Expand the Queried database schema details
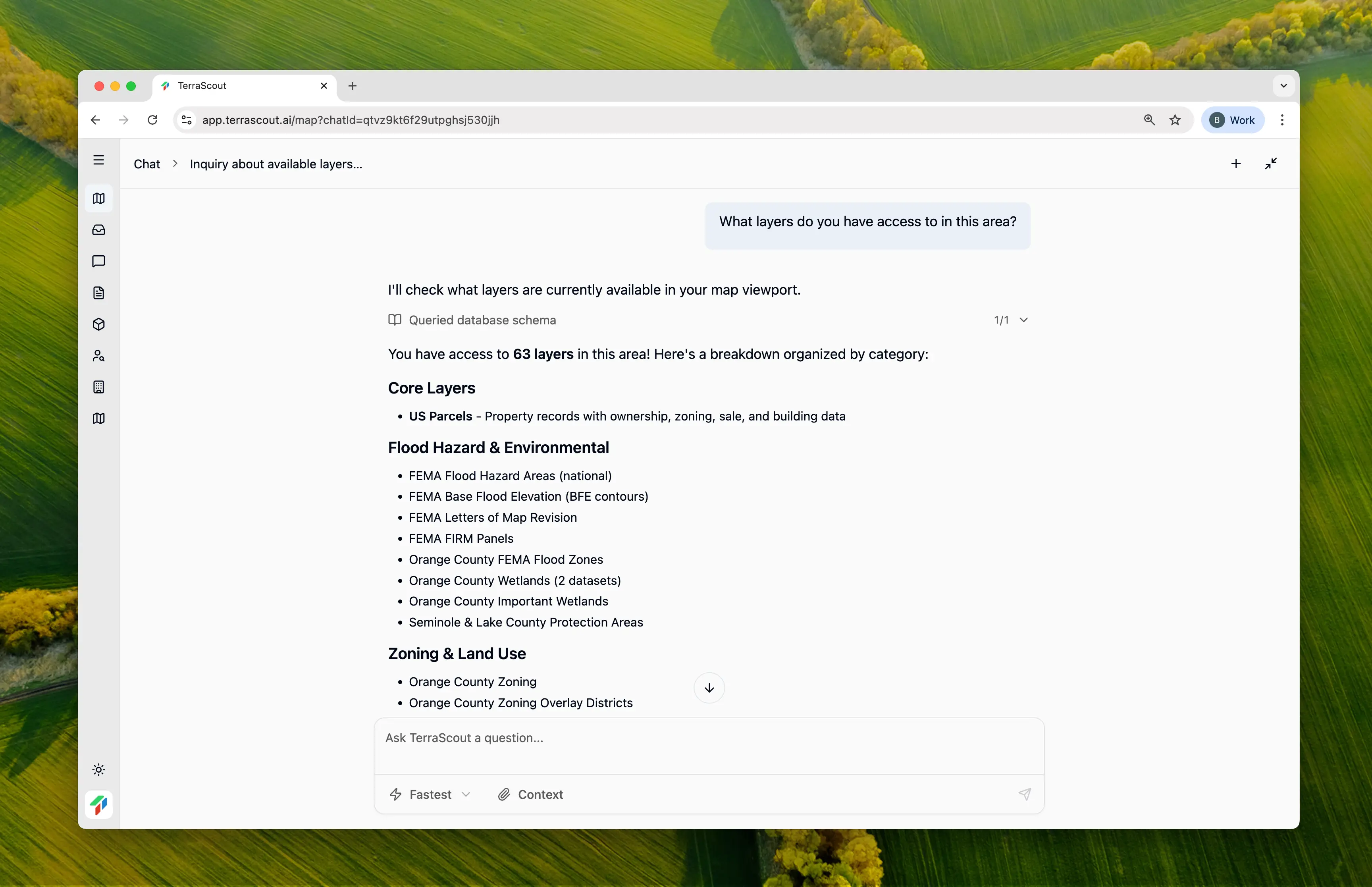The image size is (1372, 887). coord(1023,320)
